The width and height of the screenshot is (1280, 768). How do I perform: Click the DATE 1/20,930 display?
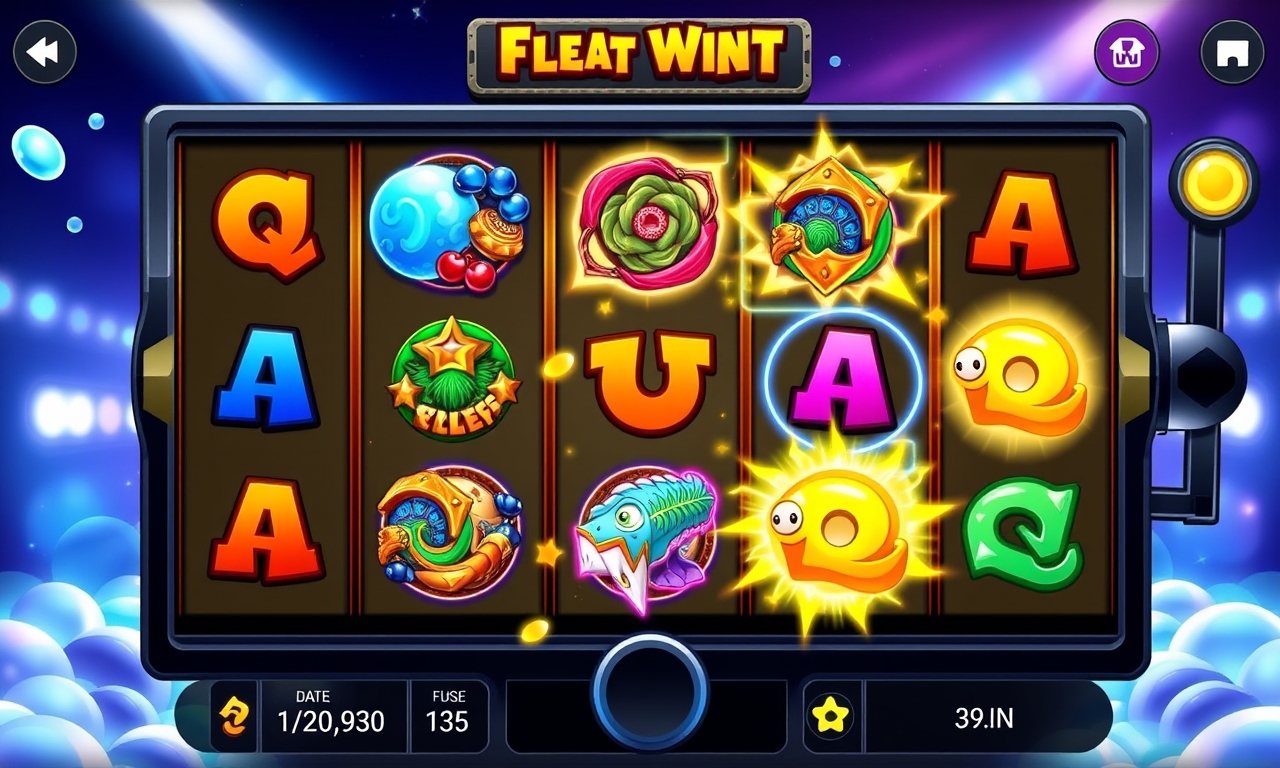click(332, 711)
